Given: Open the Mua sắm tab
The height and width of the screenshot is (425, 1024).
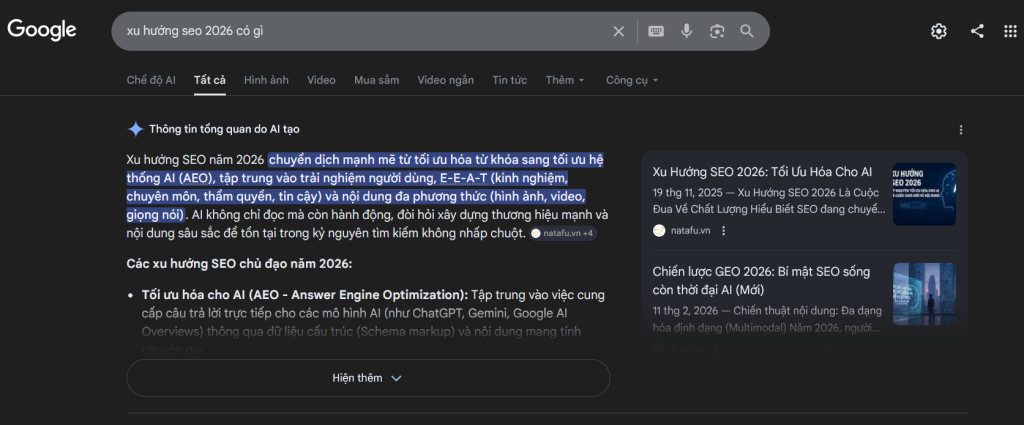Looking at the screenshot, I should (377, 80).
